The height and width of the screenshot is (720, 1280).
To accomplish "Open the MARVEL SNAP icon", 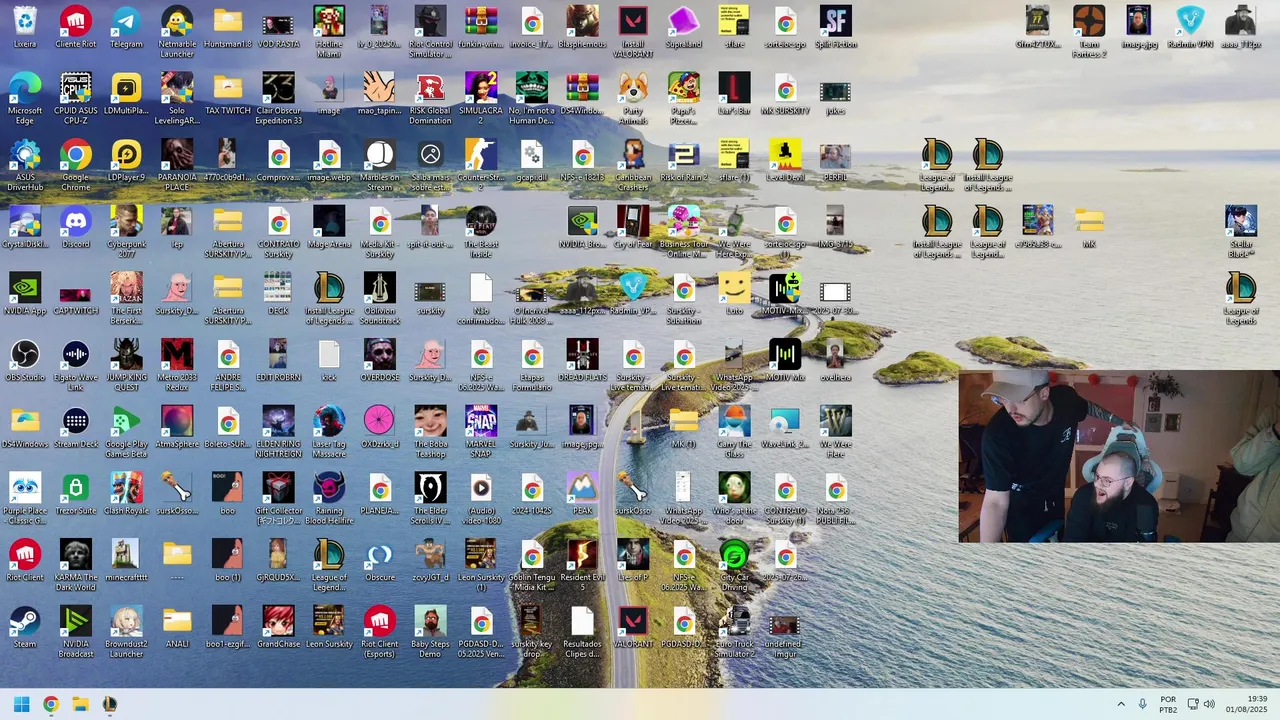I will 481,432.
